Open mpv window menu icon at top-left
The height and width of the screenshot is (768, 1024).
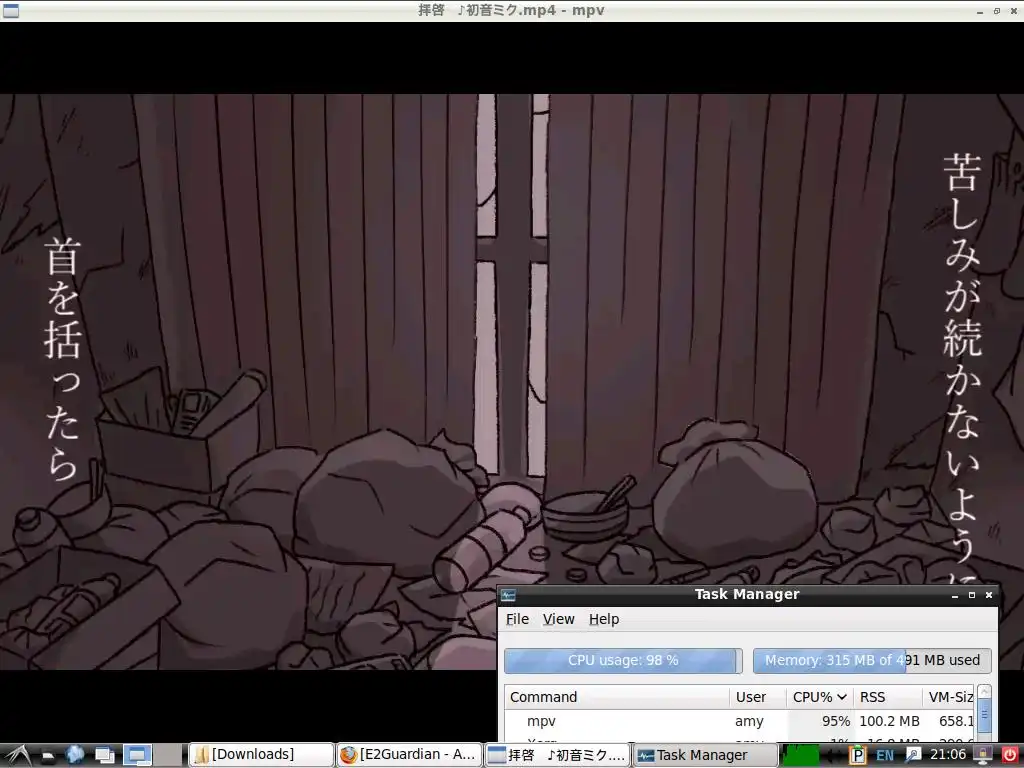click(x=10, y=10)
